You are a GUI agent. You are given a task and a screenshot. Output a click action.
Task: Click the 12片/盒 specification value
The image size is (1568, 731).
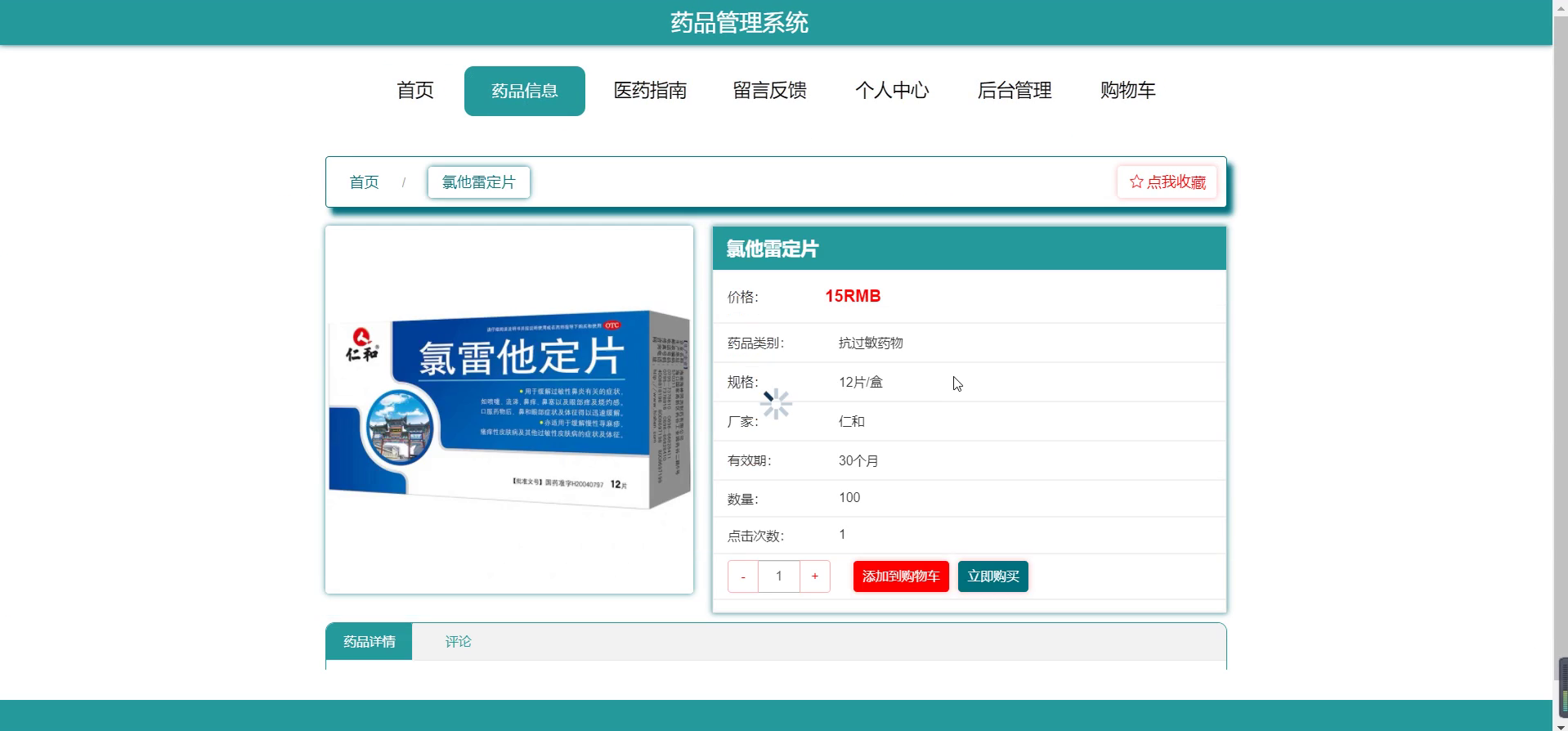pyautogui.click(x=861, y=383)
